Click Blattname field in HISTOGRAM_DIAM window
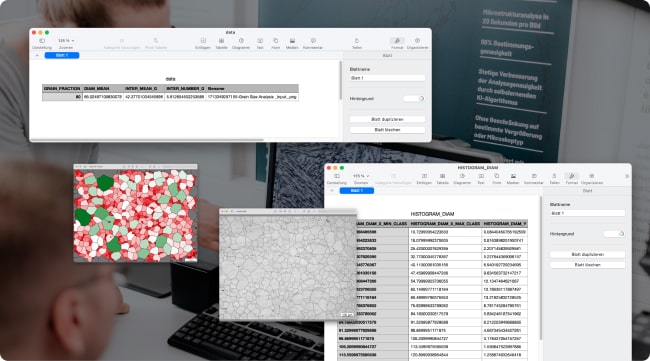Screen dimensions: 650x361 coord(587,213)
